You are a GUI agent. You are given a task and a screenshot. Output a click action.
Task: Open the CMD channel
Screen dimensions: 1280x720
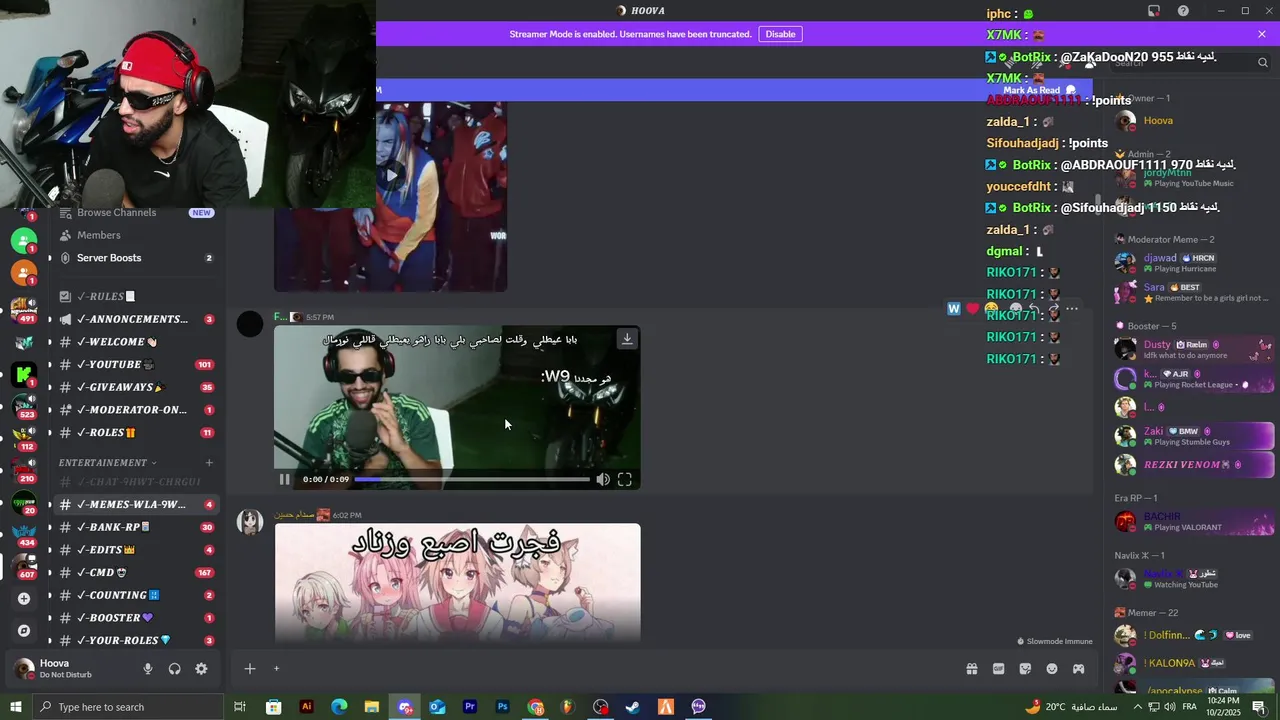click(x=137, y=573)
